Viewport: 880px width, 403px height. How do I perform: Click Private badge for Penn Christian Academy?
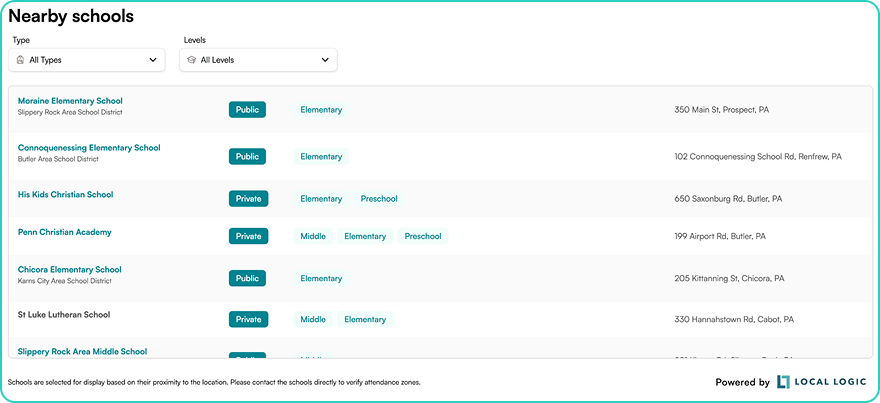249,236
